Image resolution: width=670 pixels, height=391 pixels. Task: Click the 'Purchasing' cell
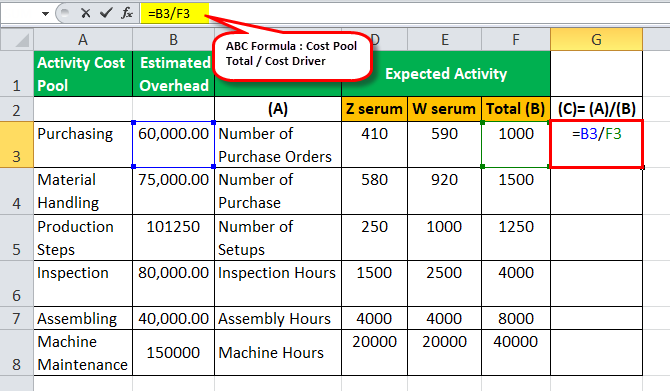point(83,144)
